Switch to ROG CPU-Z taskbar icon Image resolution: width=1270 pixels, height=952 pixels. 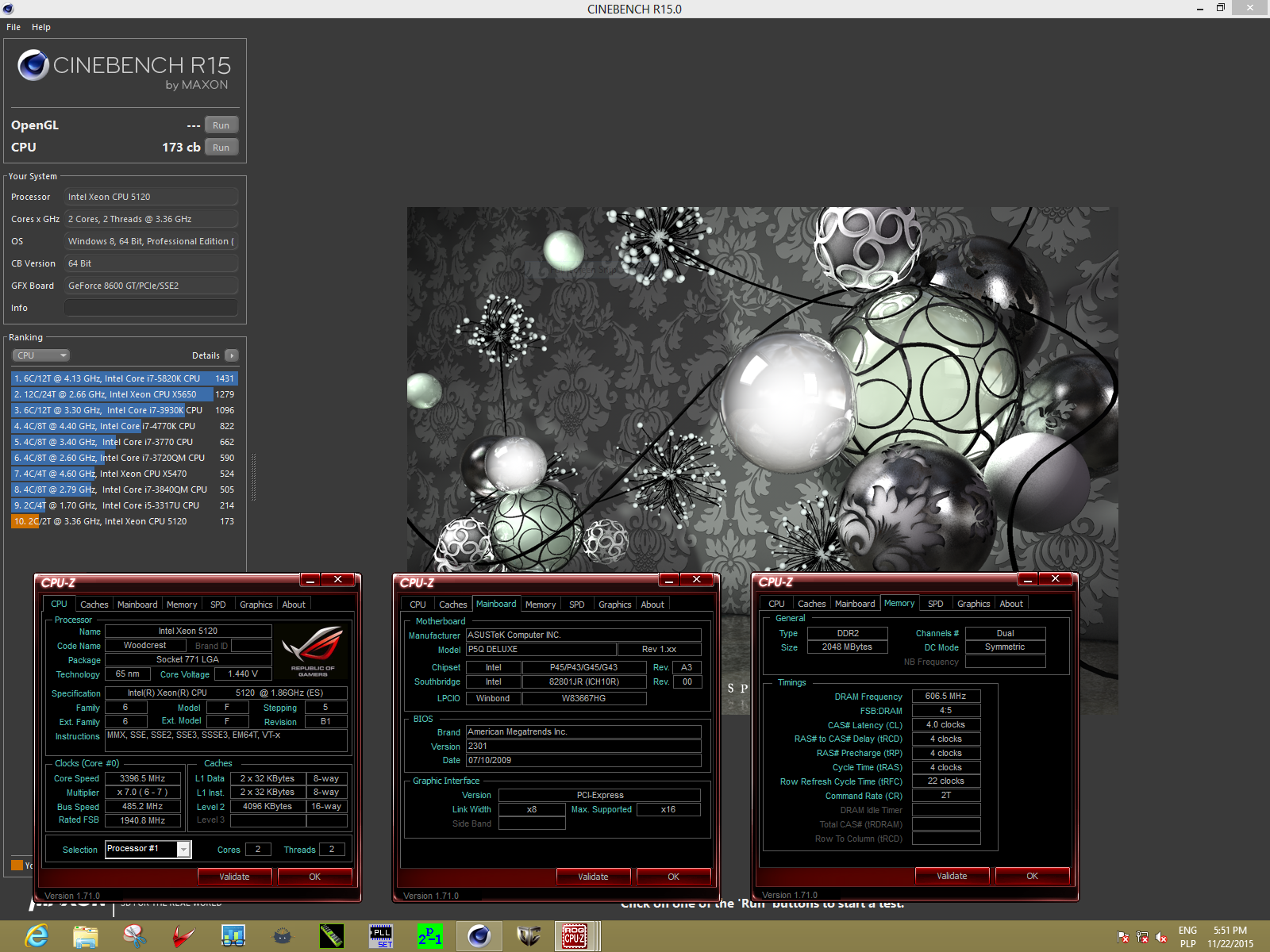pyautogui.click(x=575, y=936)
